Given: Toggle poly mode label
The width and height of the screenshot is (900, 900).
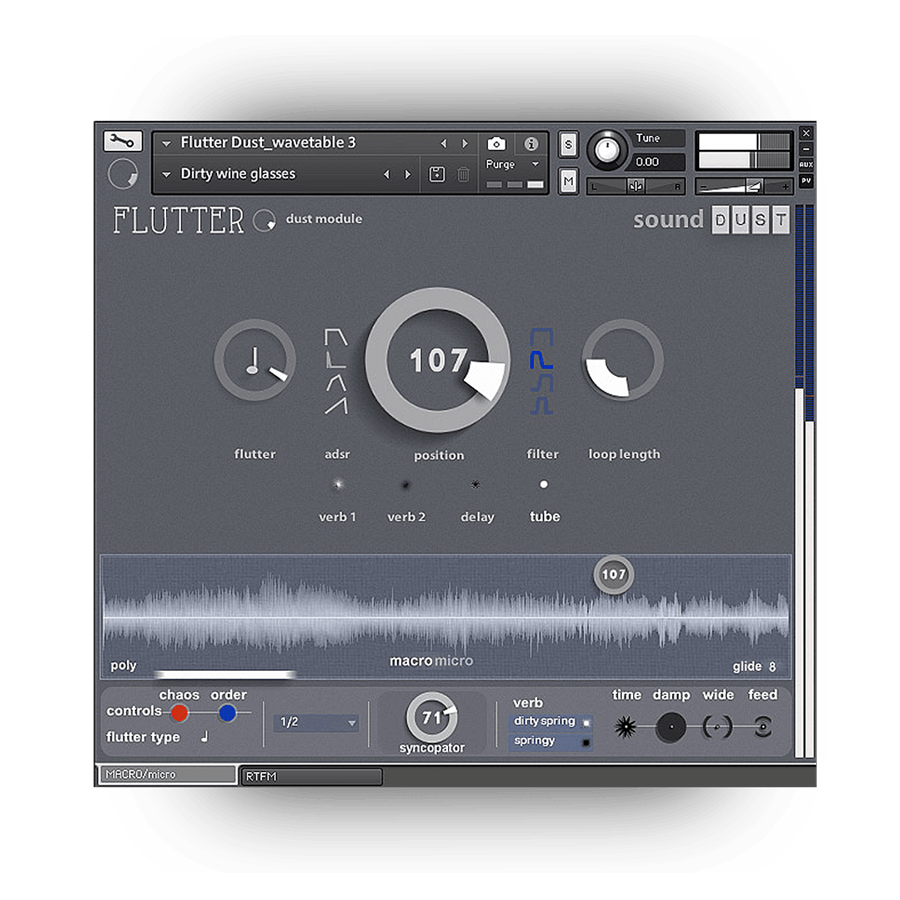Looking at the screenshot, I should (123, 665).
